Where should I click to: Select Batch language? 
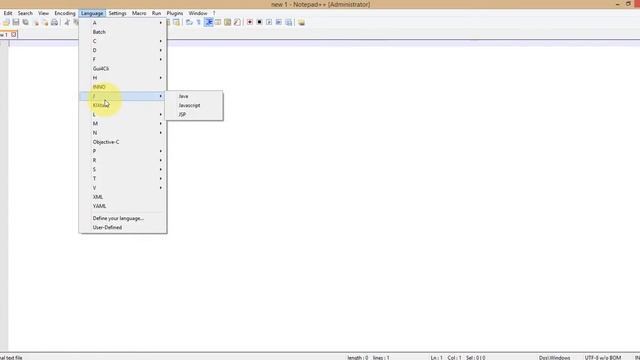[123, 32]
